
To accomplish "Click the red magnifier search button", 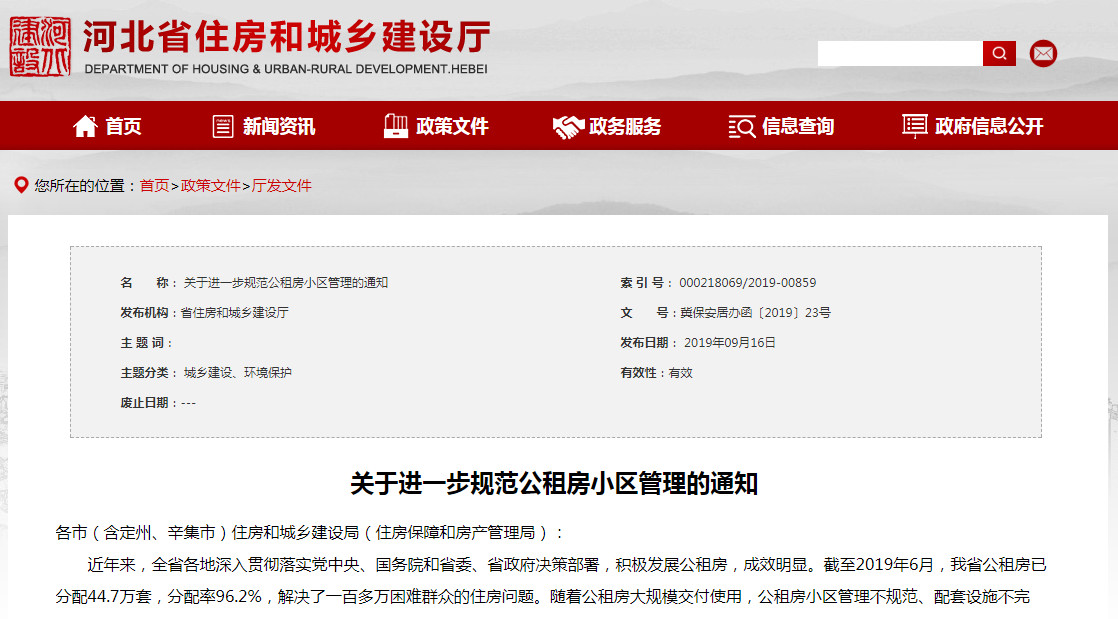I will click(999, 54).
